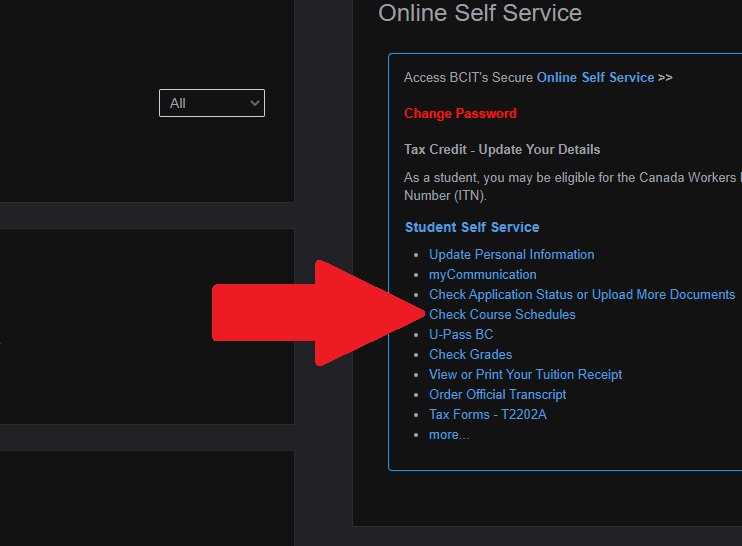Show more self service options via 'more...'
Image resolution: width=742 pixels, height=546 pixels.
tap(449, 434)
